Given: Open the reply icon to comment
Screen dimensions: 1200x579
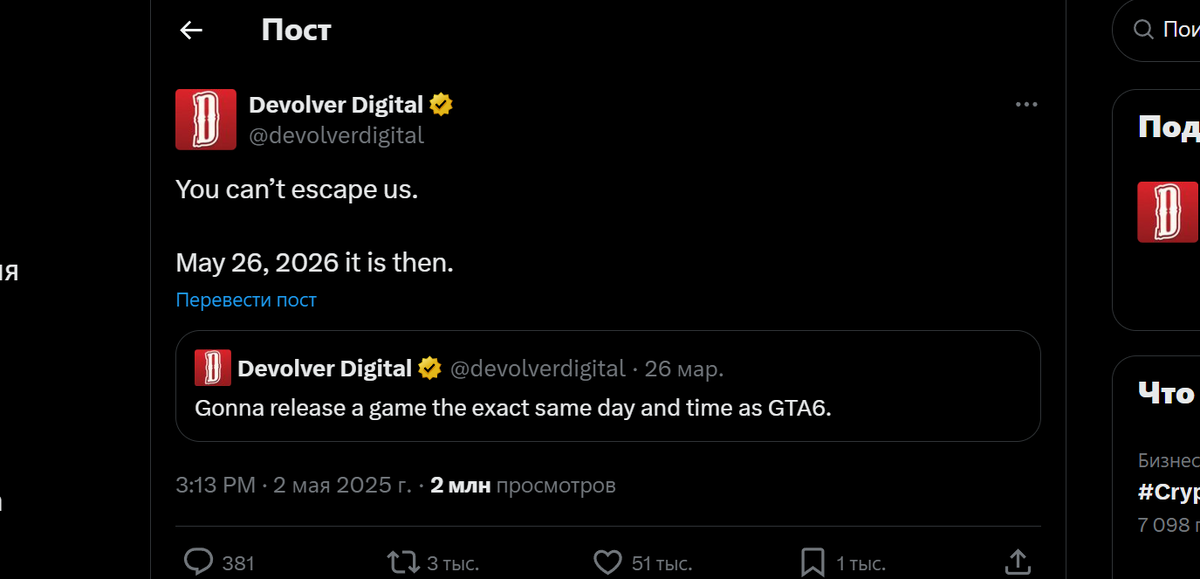Looking at the screenshot, I should [198, 562].
